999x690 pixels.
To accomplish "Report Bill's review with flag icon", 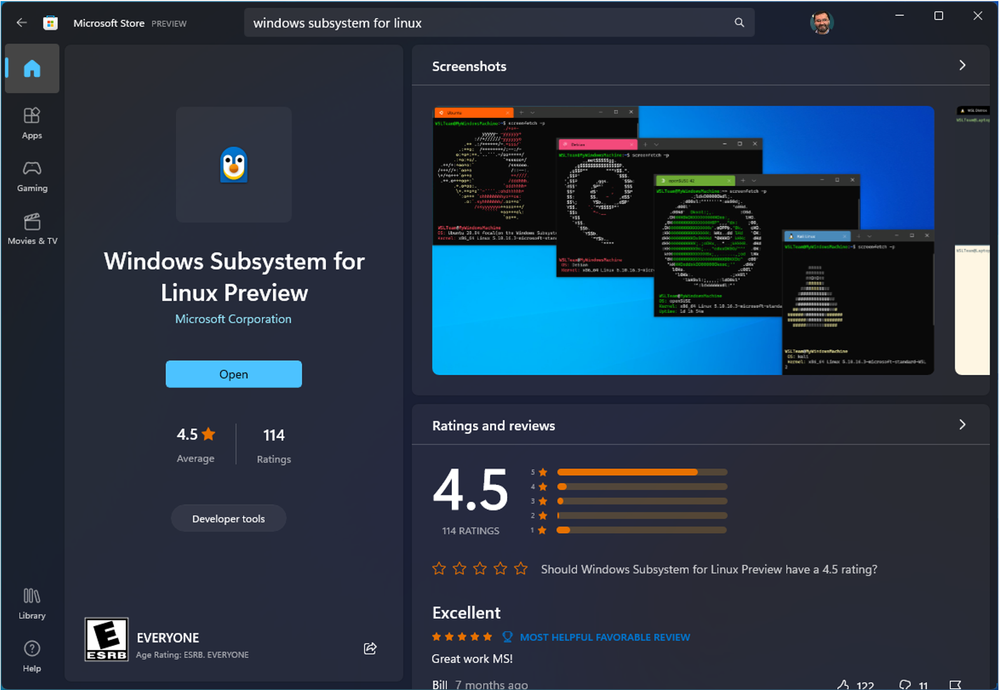I will pos(955,685).
